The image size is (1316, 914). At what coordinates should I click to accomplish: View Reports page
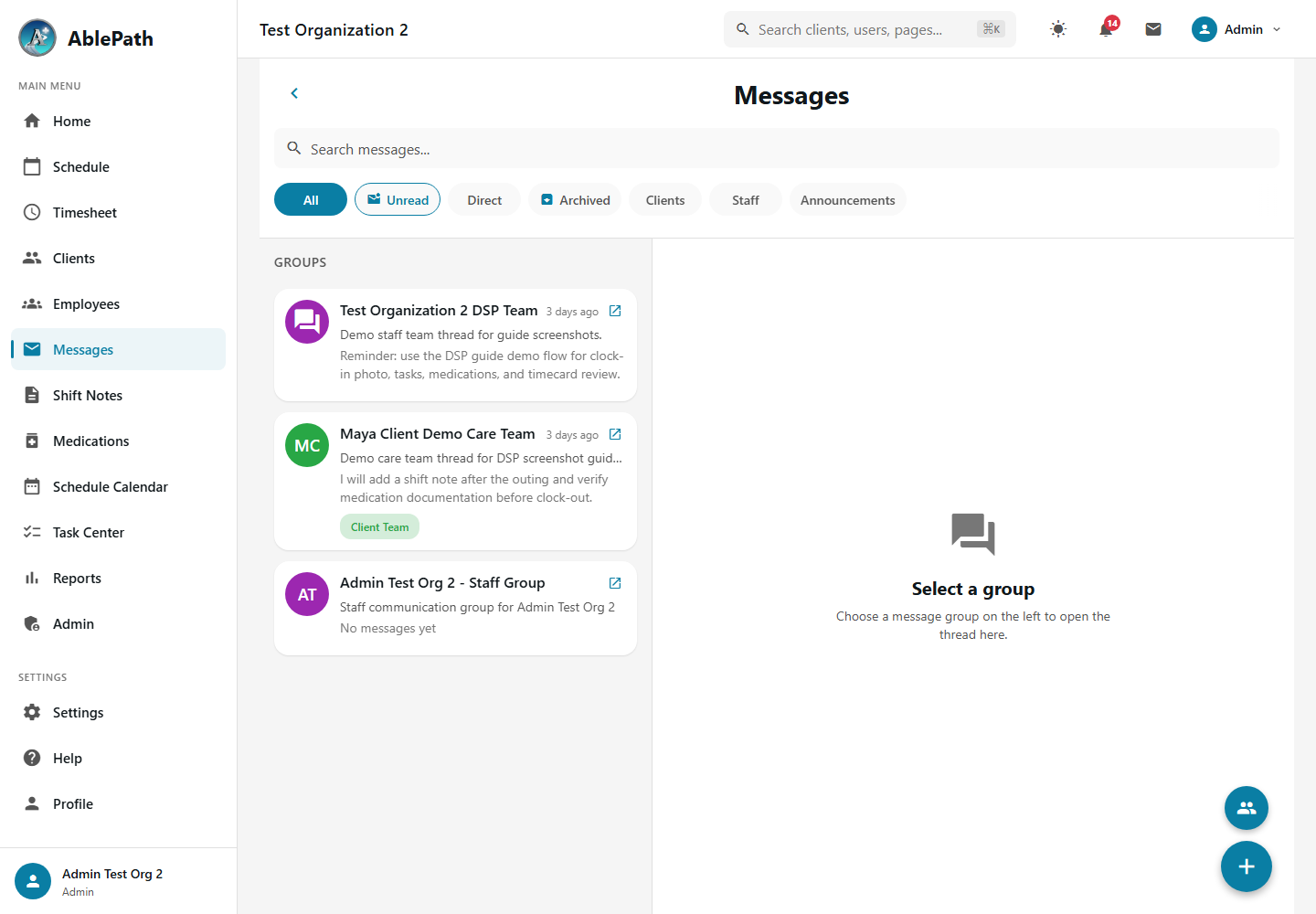119,578
